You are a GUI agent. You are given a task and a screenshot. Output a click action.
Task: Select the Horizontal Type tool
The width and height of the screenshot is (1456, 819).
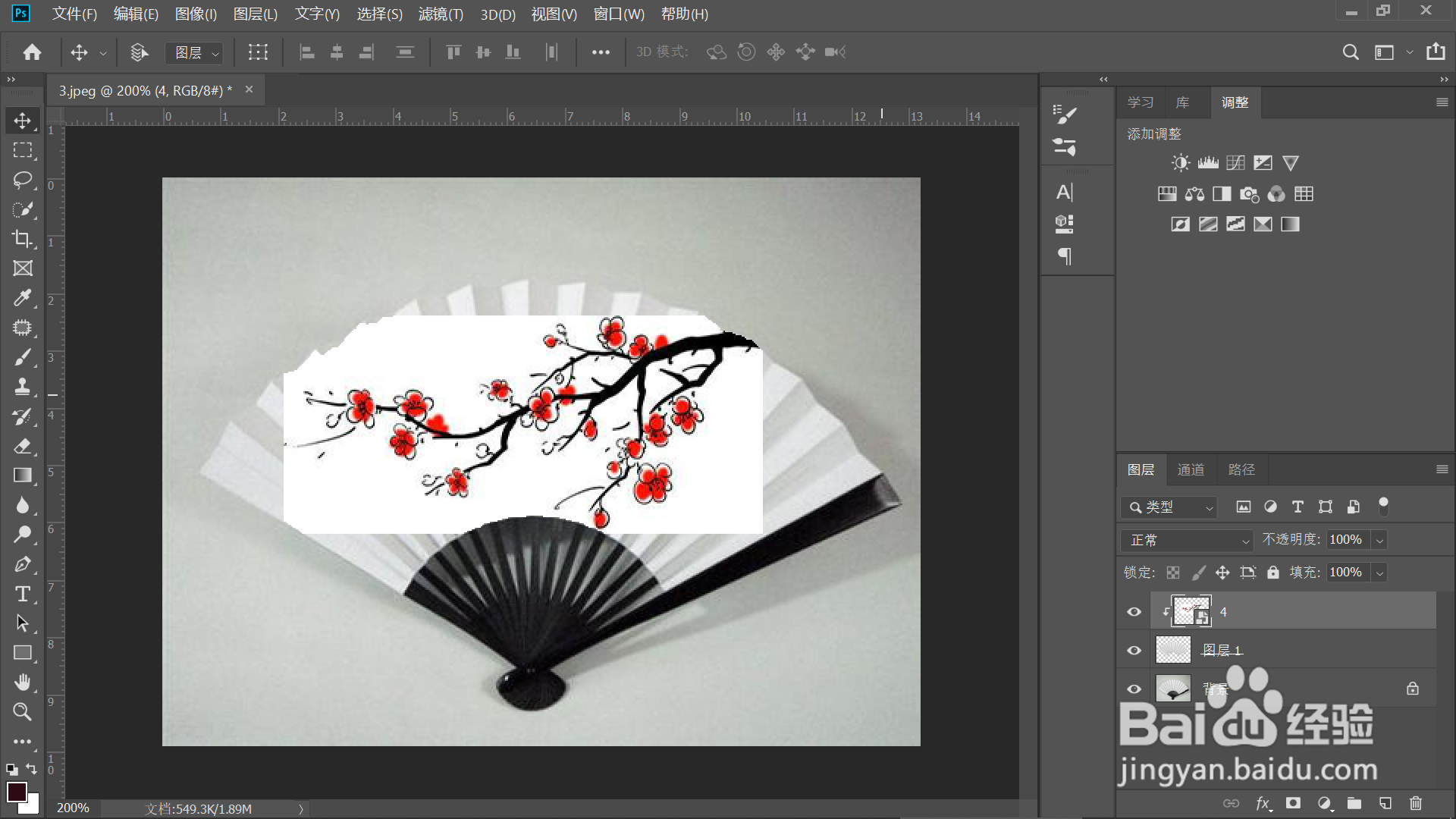click(22, 594)
